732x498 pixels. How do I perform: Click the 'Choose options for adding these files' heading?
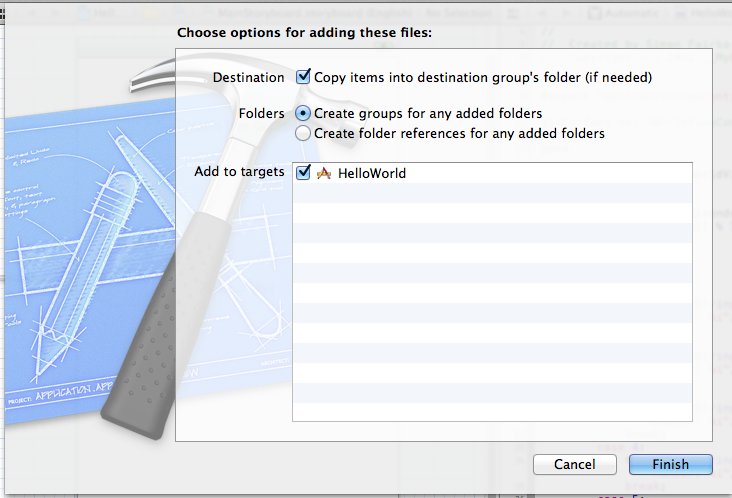(304, 33)
